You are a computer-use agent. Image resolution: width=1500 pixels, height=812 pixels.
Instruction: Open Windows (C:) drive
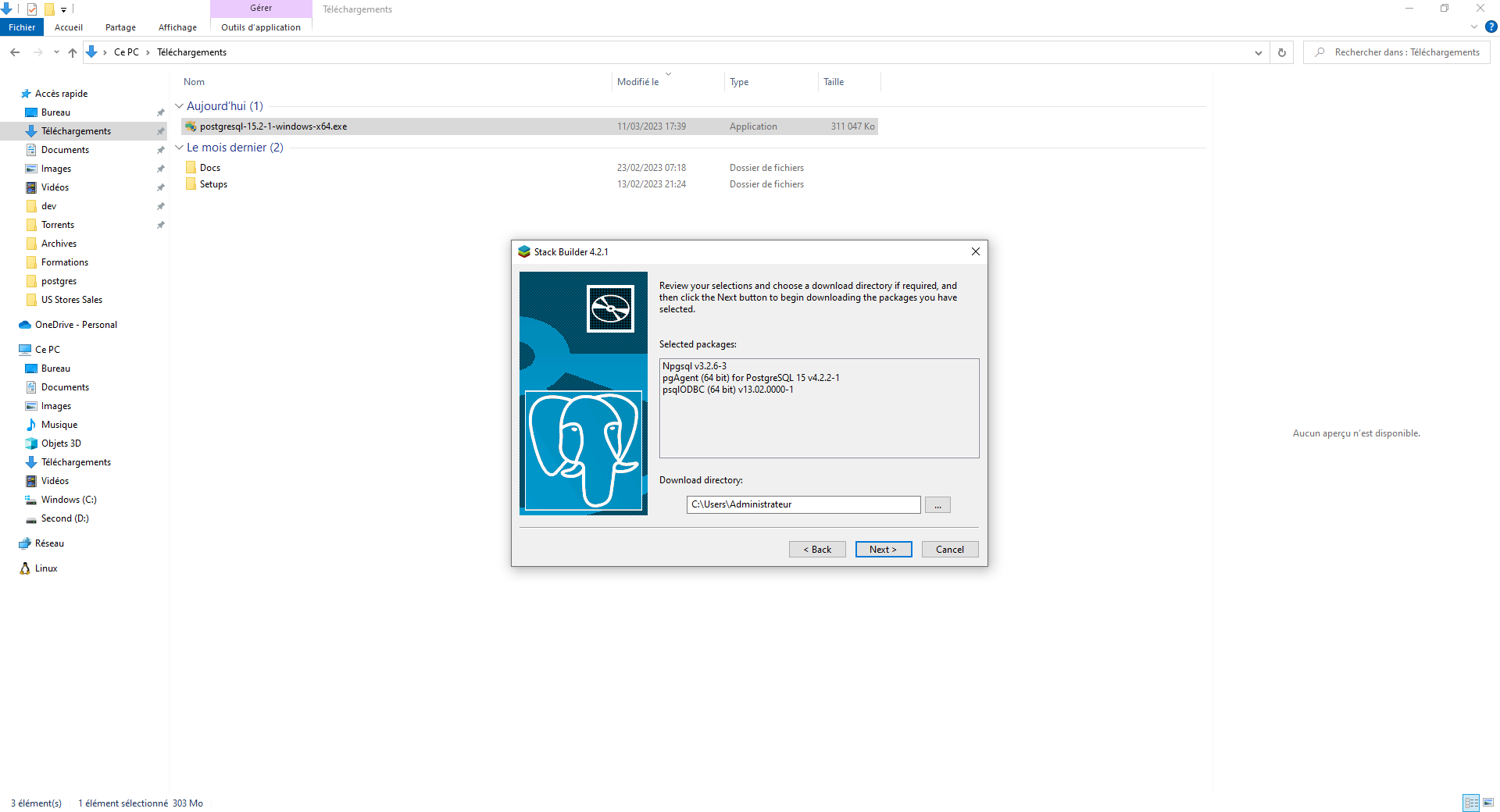click(69, 500)
